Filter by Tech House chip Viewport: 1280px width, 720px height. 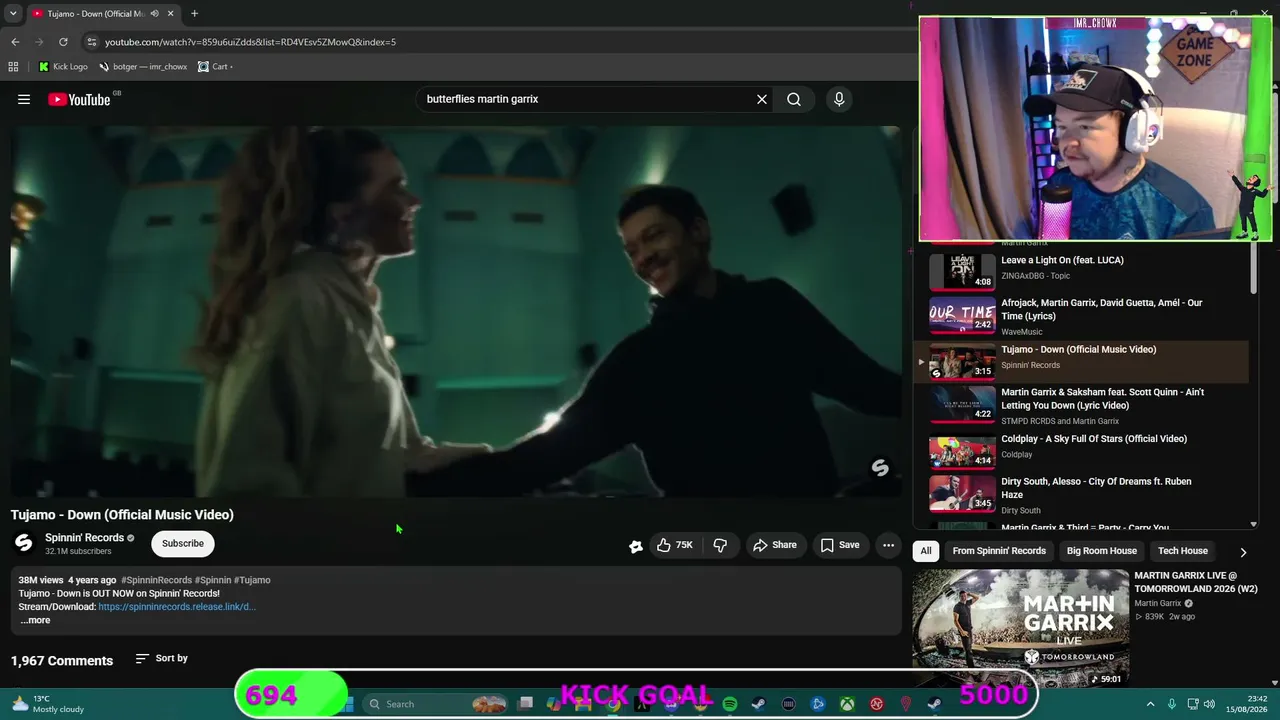1183,551
